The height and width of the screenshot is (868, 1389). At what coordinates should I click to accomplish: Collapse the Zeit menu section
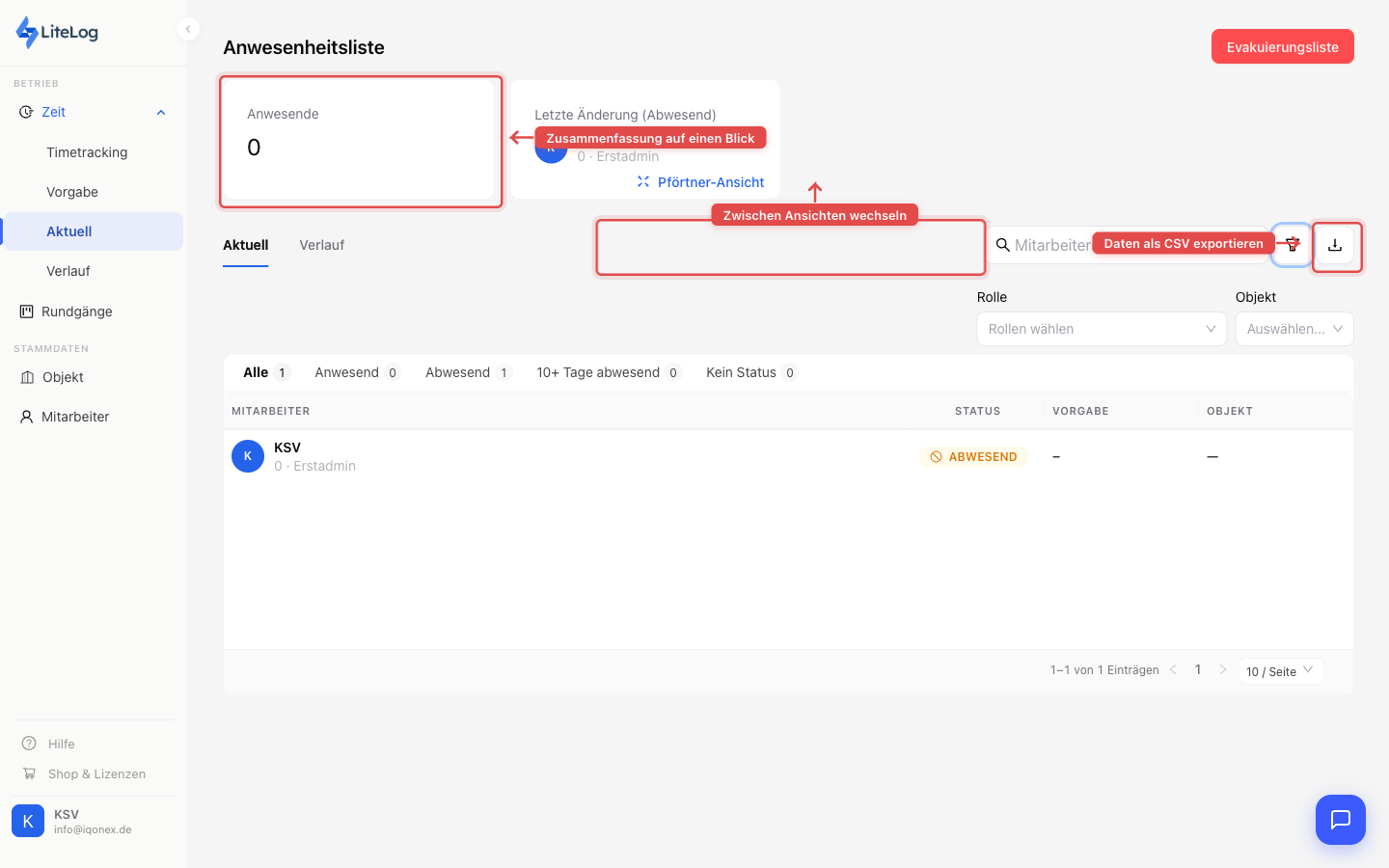pyautogui.click(x=161, y=113)
